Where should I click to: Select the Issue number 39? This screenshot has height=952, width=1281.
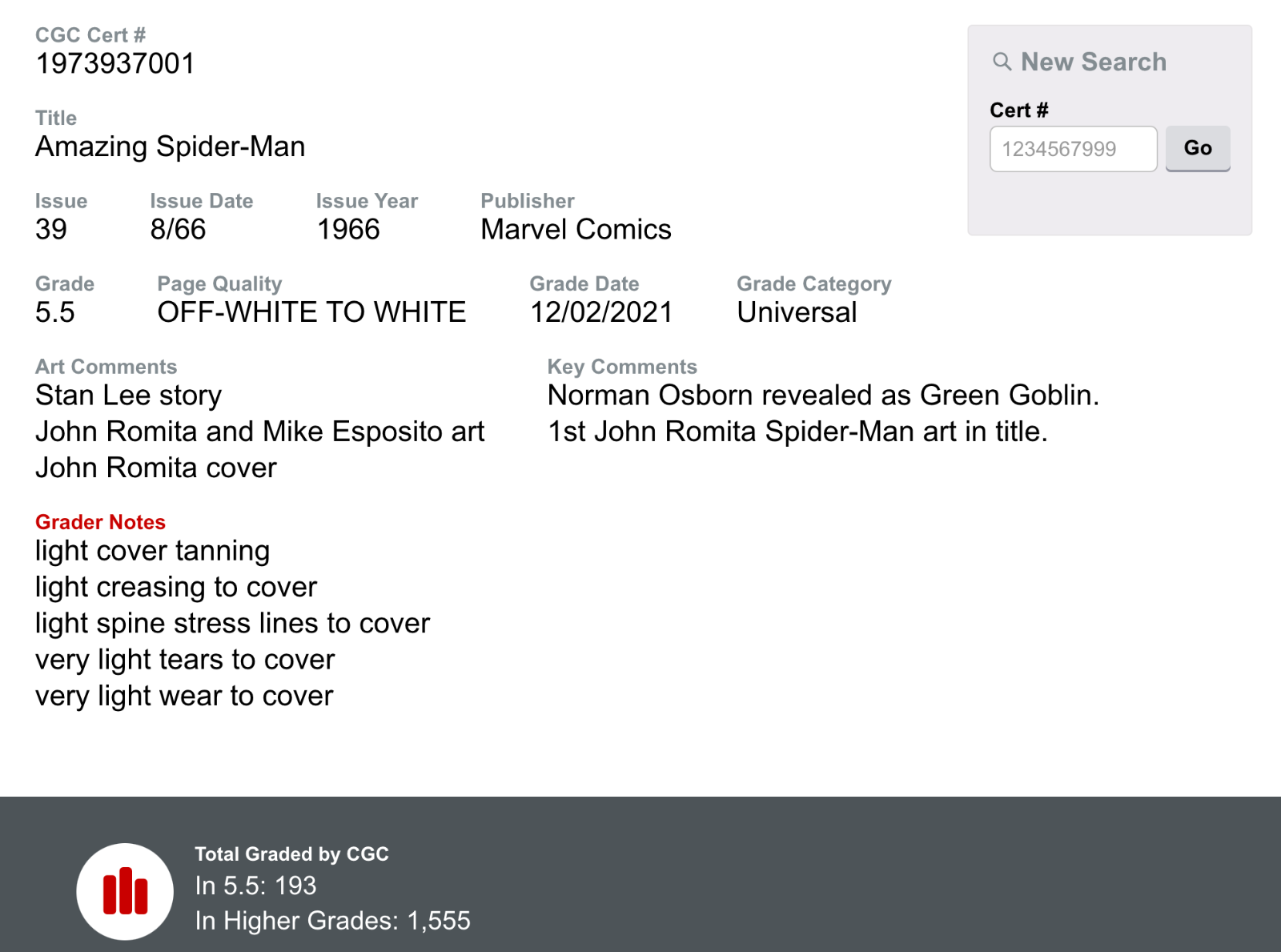click(x=50, y=230)
